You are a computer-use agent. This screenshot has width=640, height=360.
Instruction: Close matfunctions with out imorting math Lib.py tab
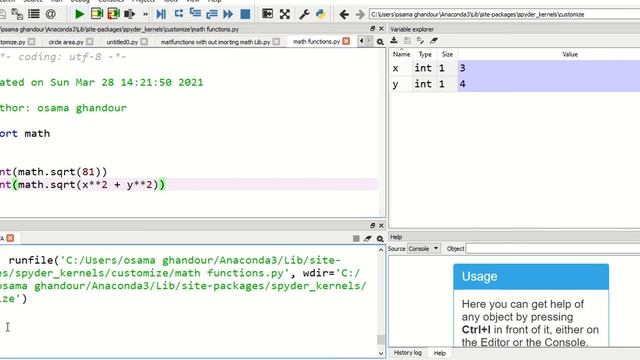point(276,42)
